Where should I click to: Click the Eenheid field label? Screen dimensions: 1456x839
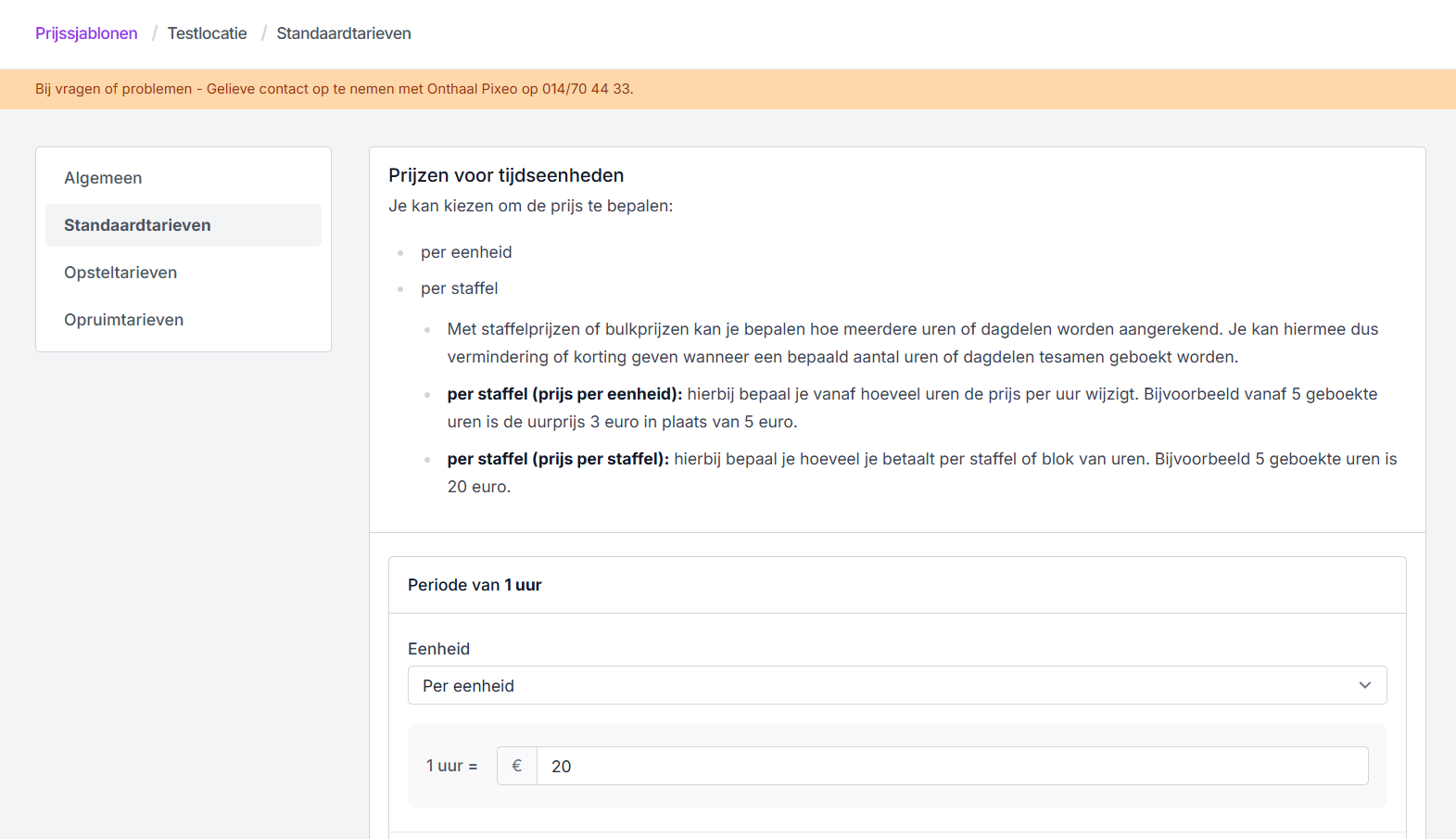[438, 649]
